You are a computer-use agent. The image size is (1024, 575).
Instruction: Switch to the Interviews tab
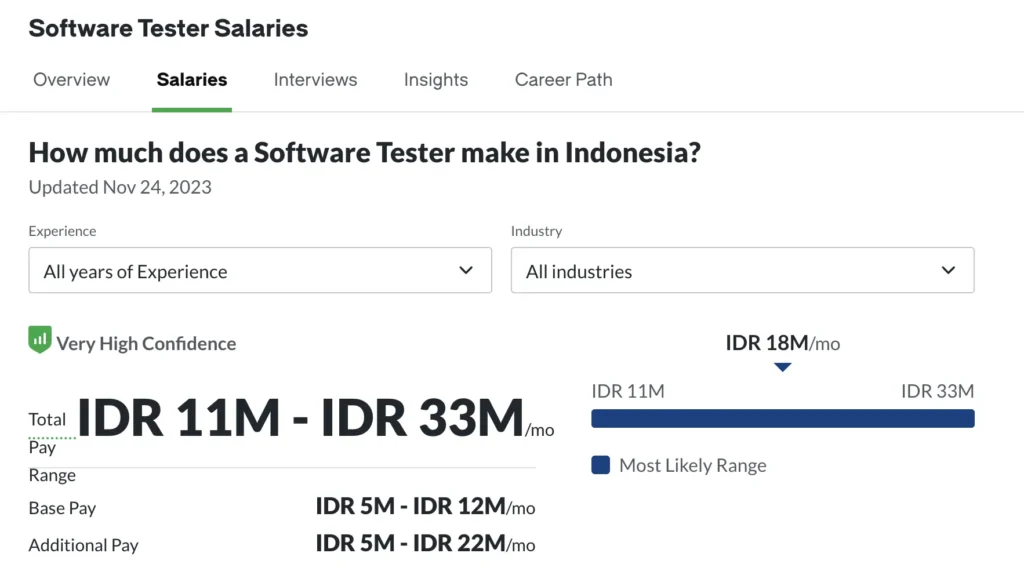click(315, 80)
